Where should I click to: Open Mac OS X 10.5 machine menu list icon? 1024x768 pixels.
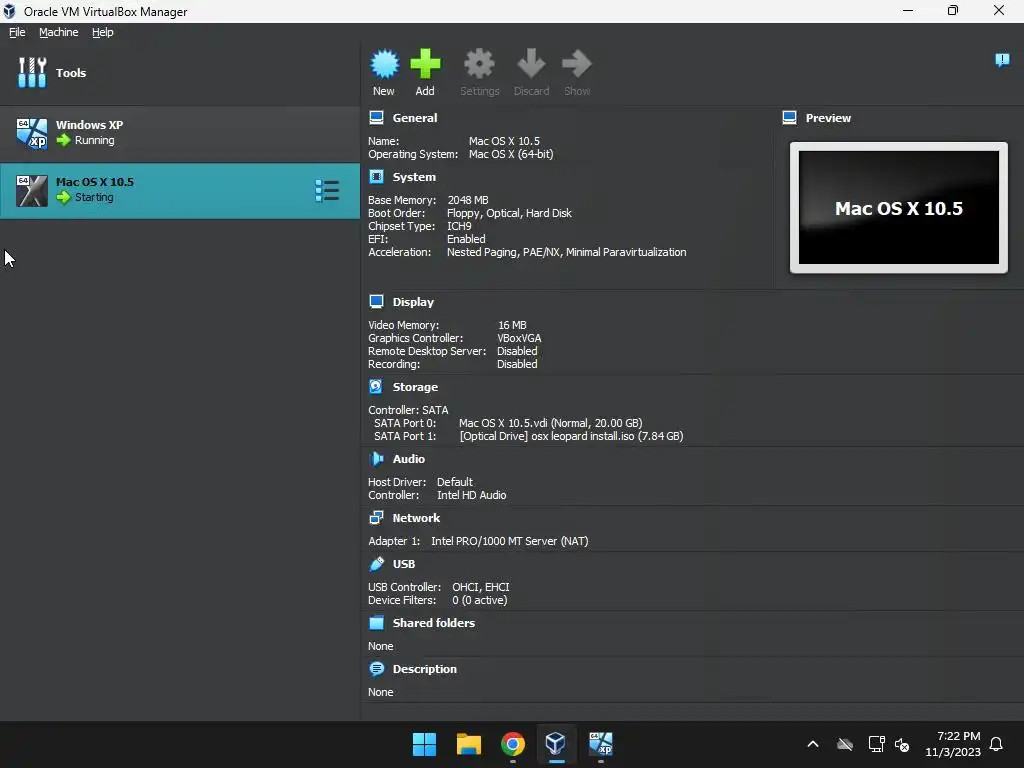[x=327, y=191]
